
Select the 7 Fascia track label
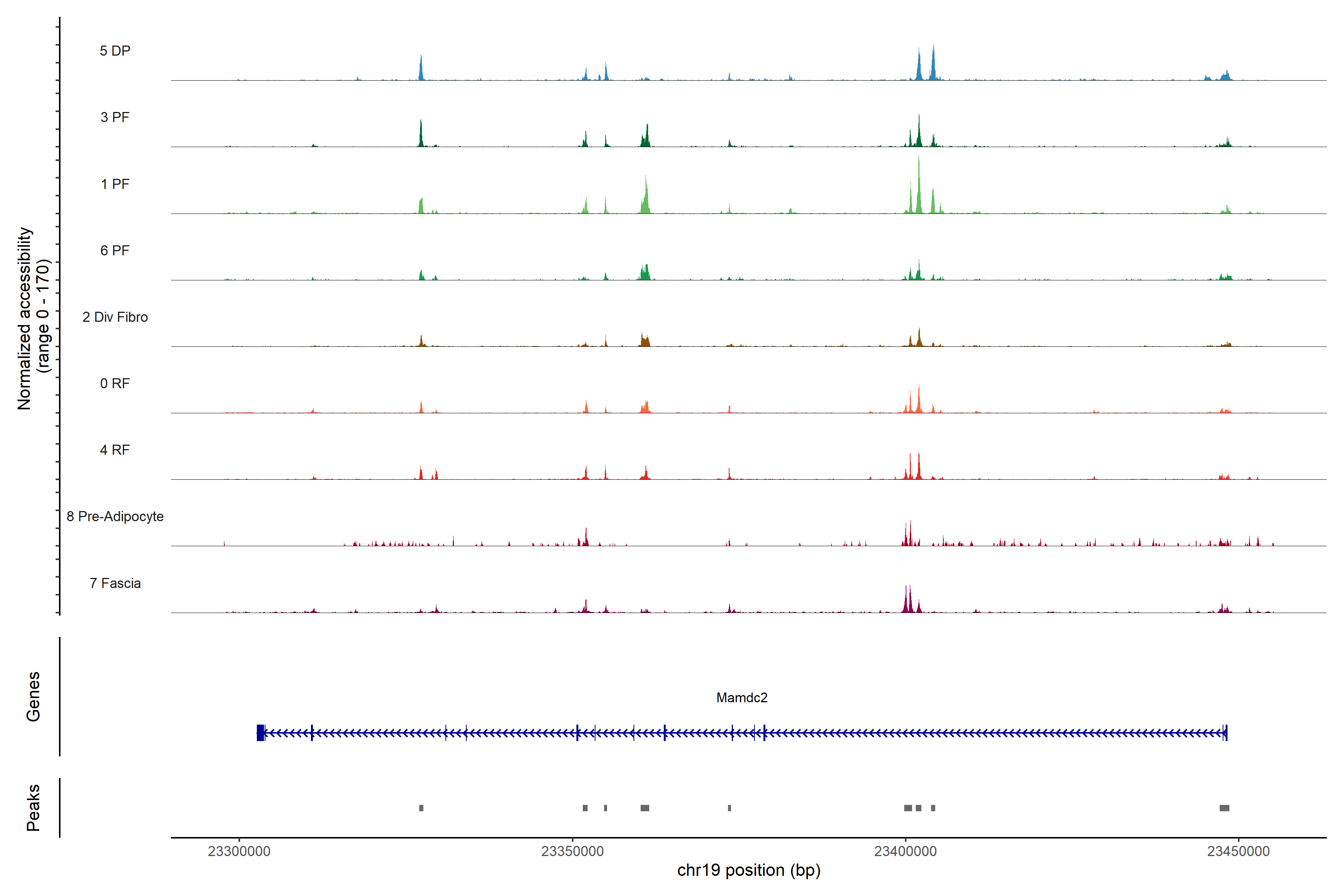coord(115,583)
